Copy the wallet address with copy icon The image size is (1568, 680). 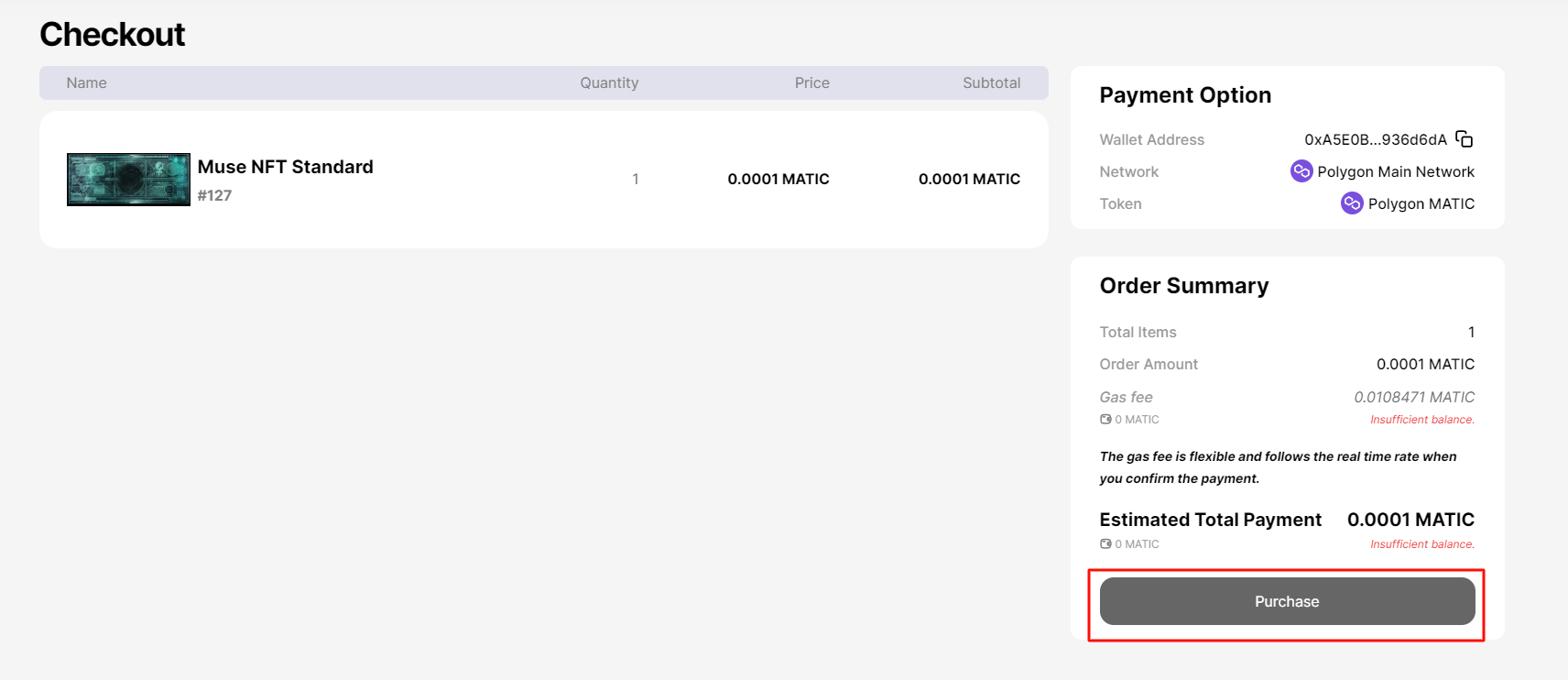point(1464,139)
